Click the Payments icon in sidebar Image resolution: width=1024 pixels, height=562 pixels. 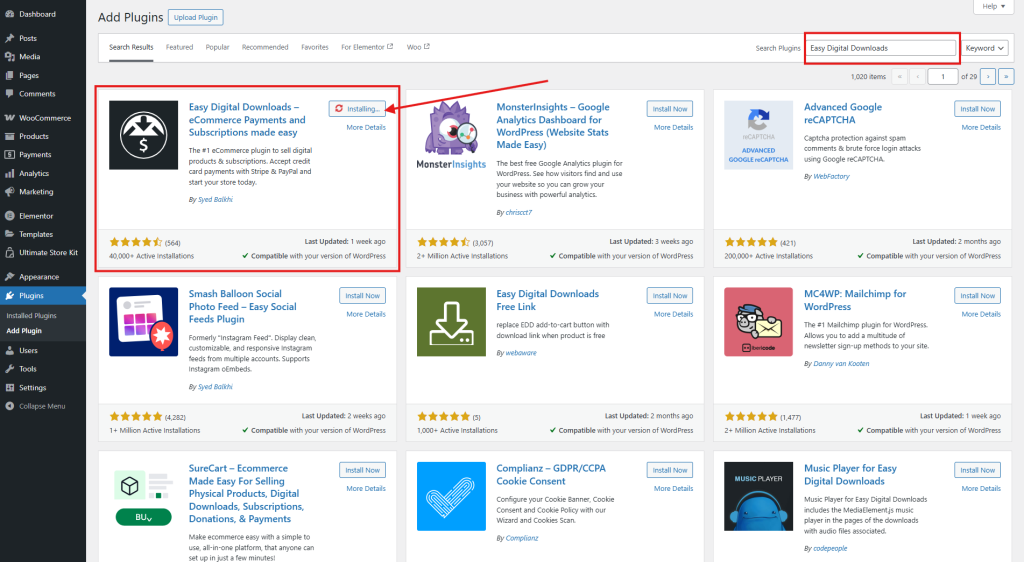click(x=9, y=155)
